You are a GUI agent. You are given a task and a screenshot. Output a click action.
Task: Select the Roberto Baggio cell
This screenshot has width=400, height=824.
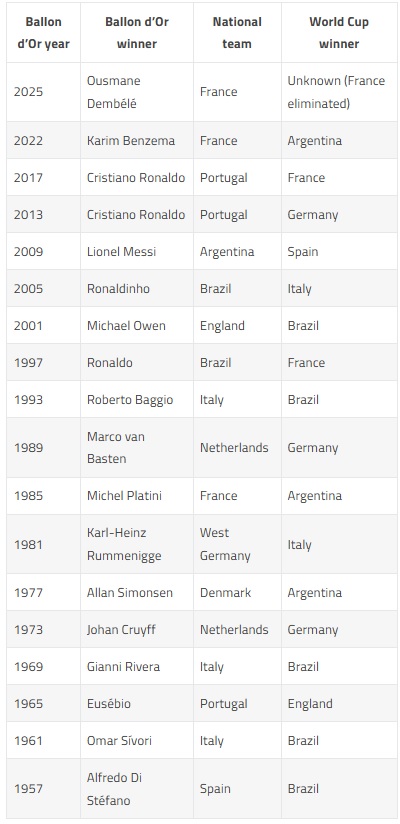137,399
